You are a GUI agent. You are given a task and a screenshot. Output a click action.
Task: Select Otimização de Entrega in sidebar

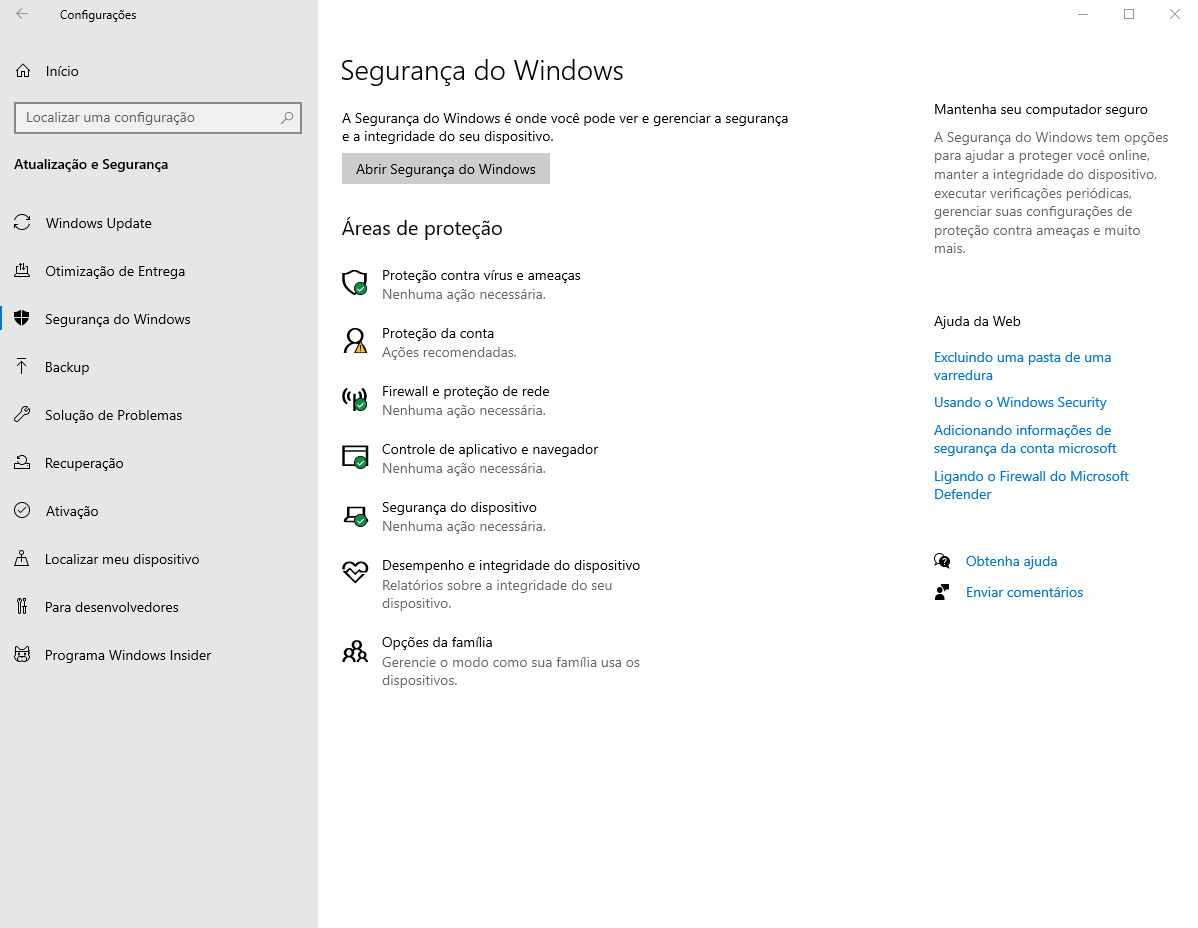[114, 271]
